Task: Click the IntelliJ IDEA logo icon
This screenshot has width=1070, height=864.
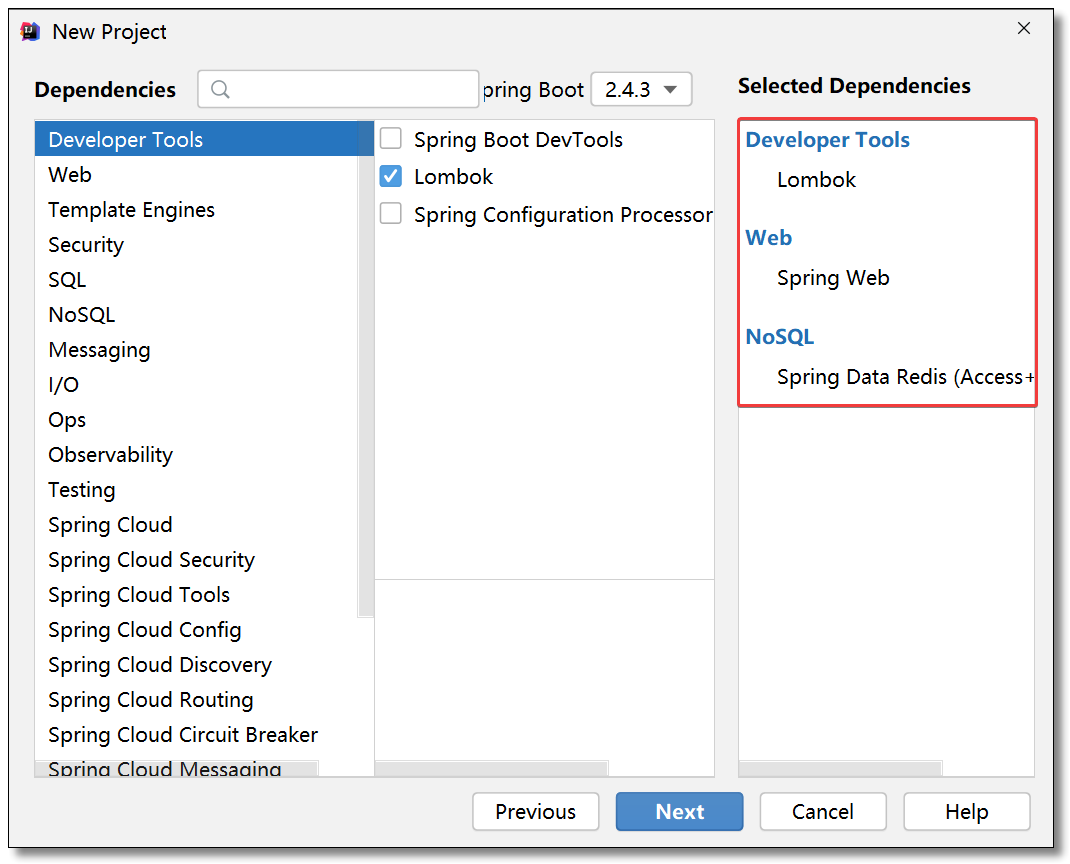Action: [x=30, y=31]
